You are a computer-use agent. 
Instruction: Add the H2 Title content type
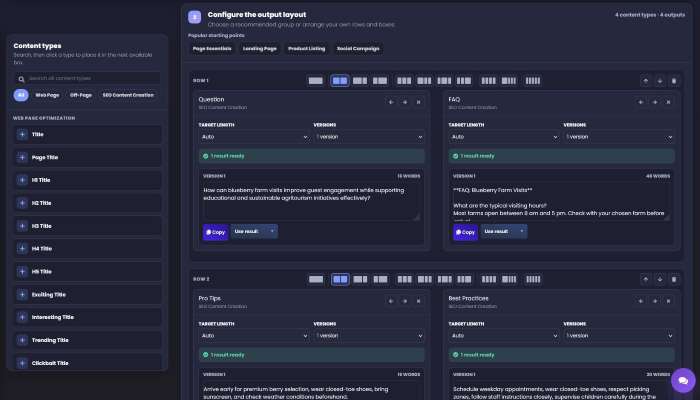(x=88, y=203)
